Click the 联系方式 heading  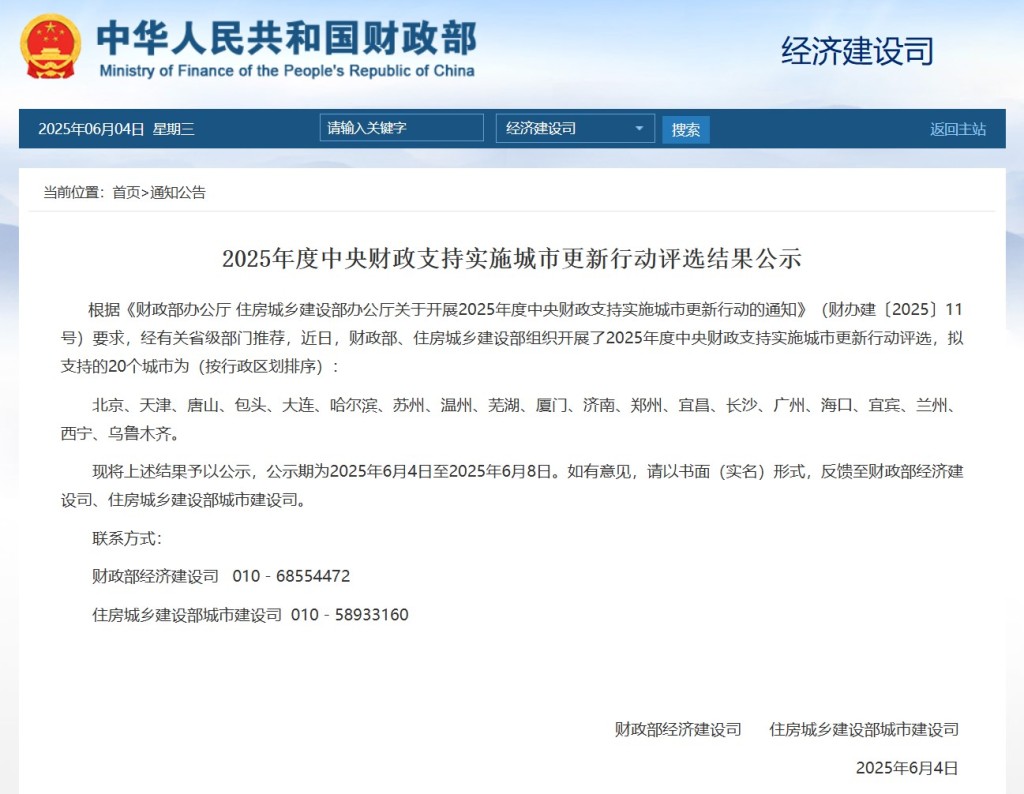click(x=126, y=538)
